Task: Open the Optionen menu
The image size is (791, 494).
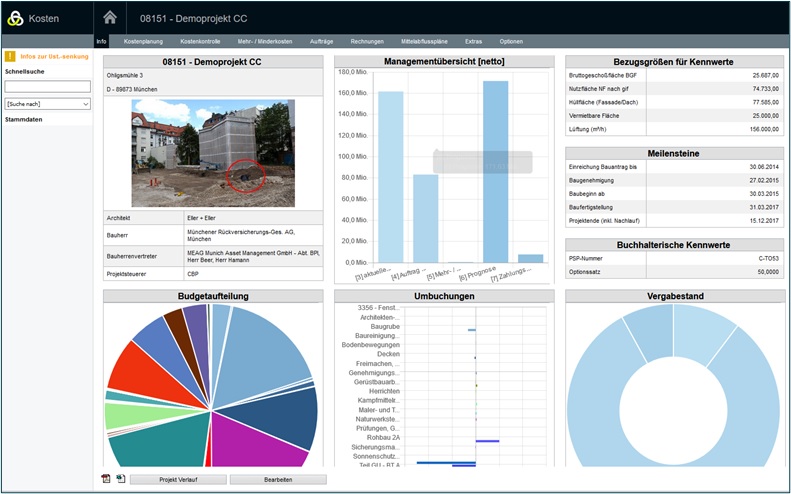Action: [511, 41]
